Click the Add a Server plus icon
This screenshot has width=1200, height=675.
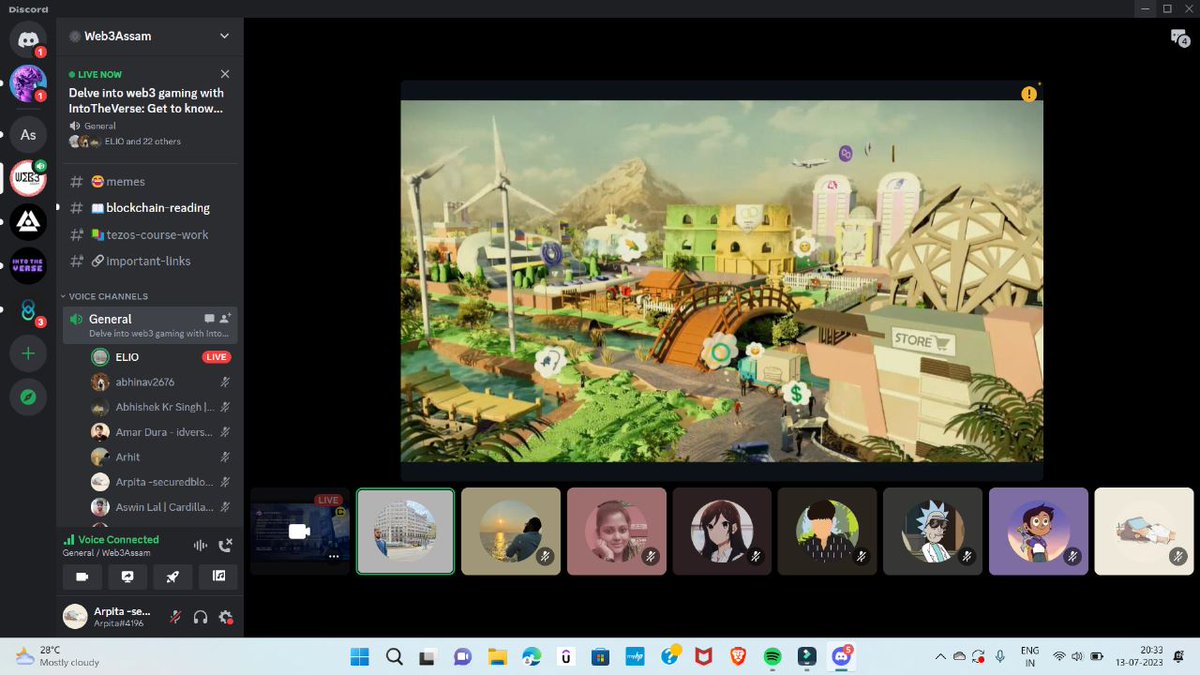28,353
